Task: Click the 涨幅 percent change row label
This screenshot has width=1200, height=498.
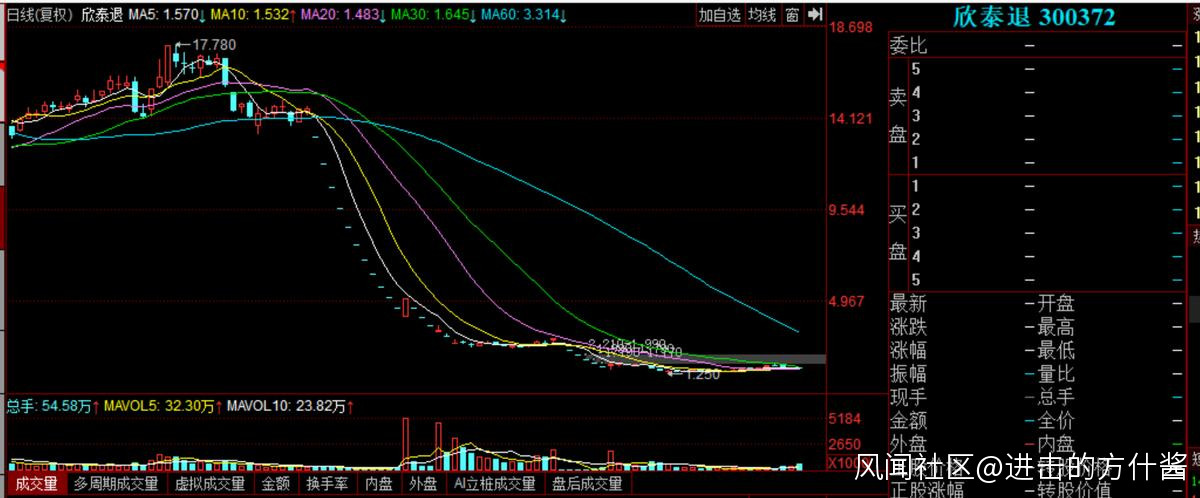Action: pyautogui.click(x=909, y=351)
